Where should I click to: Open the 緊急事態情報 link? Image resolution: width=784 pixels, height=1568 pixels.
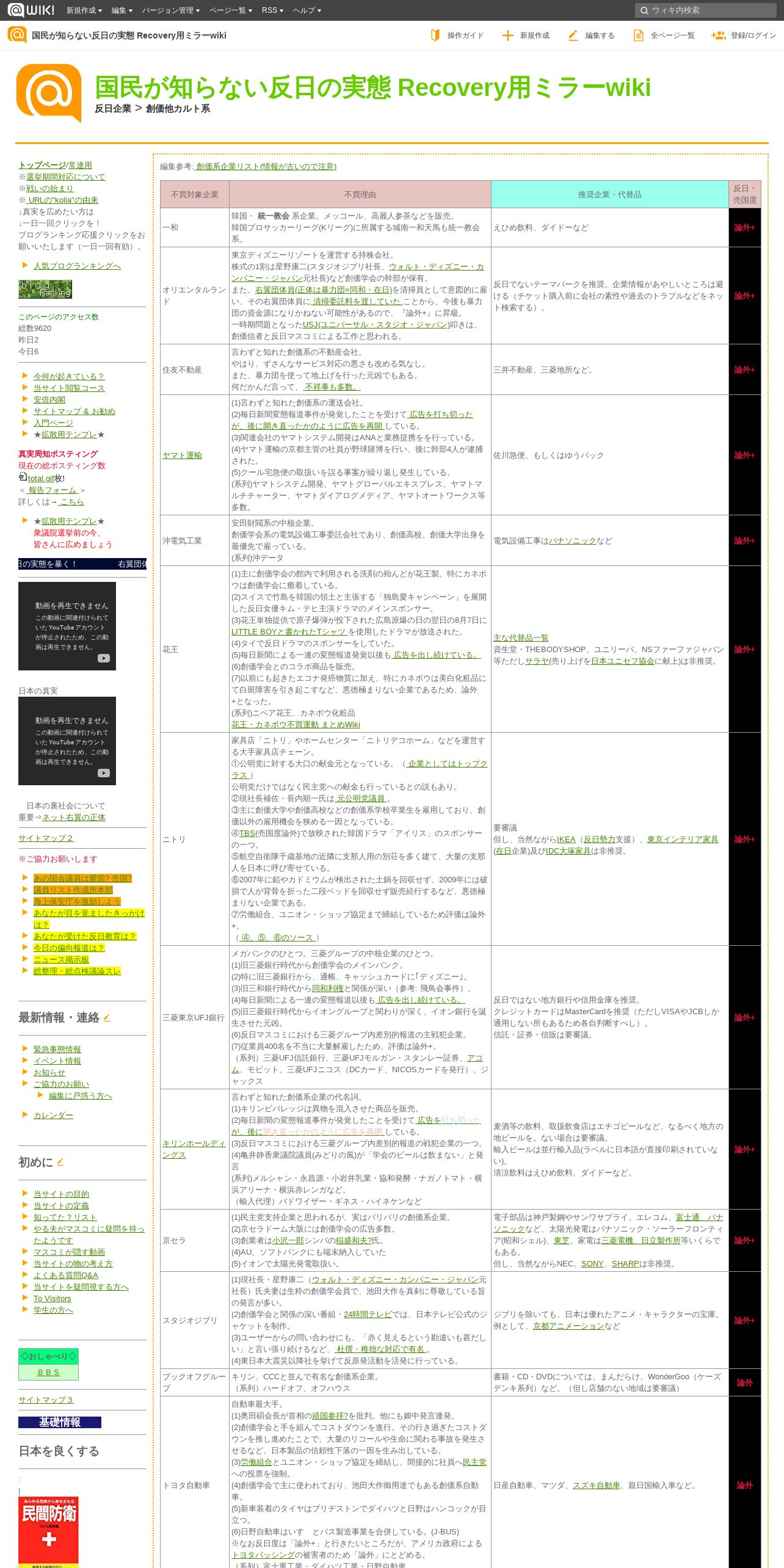tap(57, 1049)
